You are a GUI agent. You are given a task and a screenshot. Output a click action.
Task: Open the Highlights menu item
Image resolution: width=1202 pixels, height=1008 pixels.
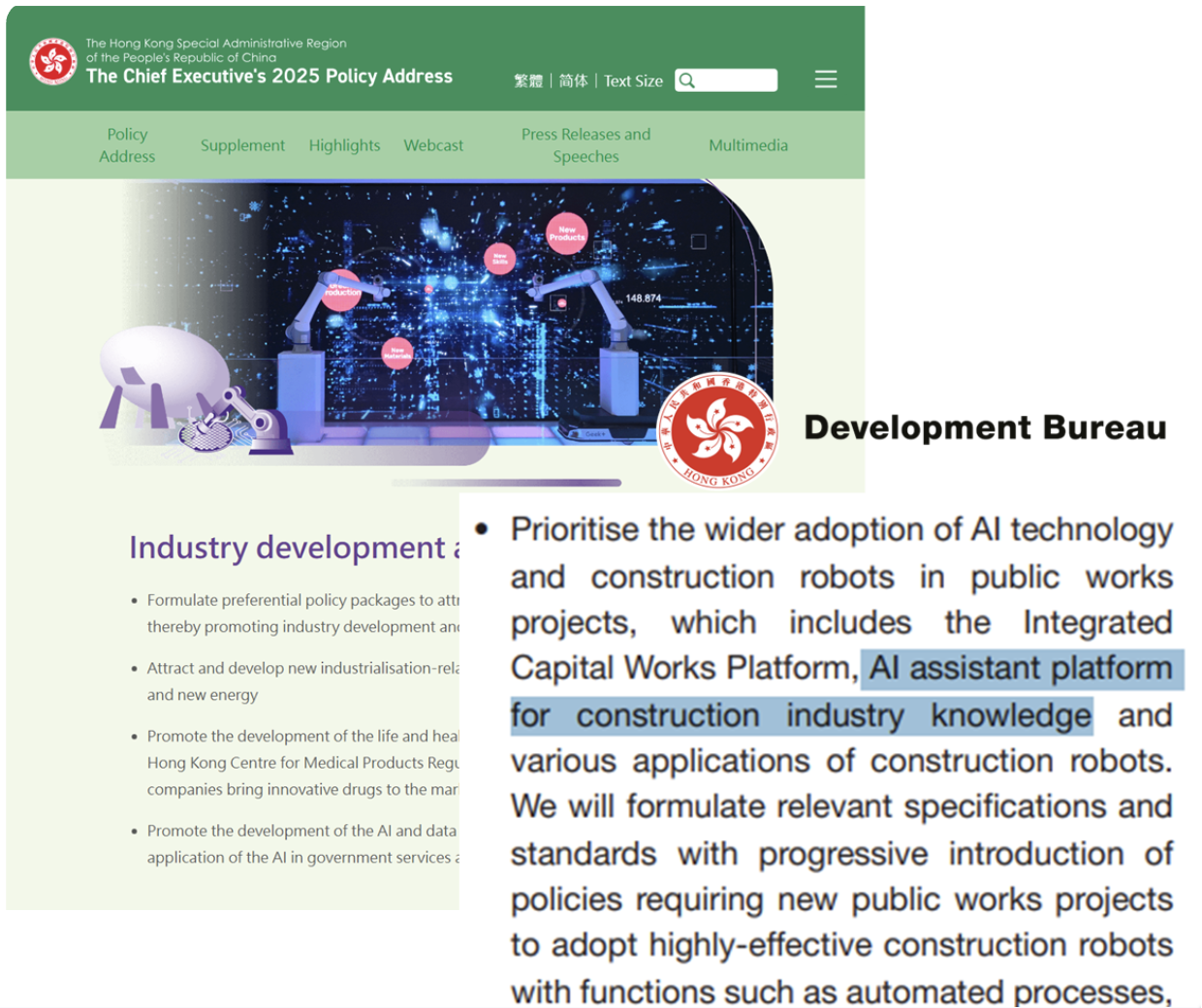[344, 145]
